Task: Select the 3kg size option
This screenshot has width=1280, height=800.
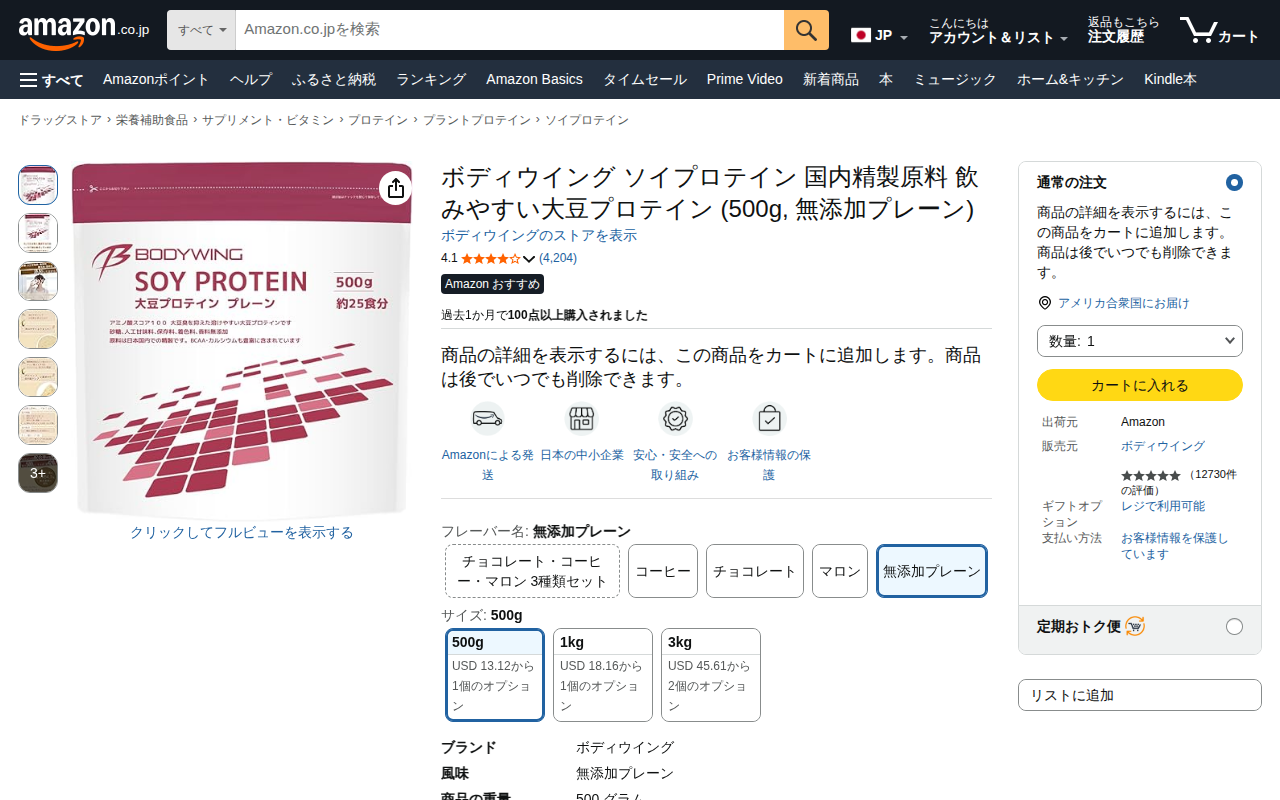Action: (711, 675)
